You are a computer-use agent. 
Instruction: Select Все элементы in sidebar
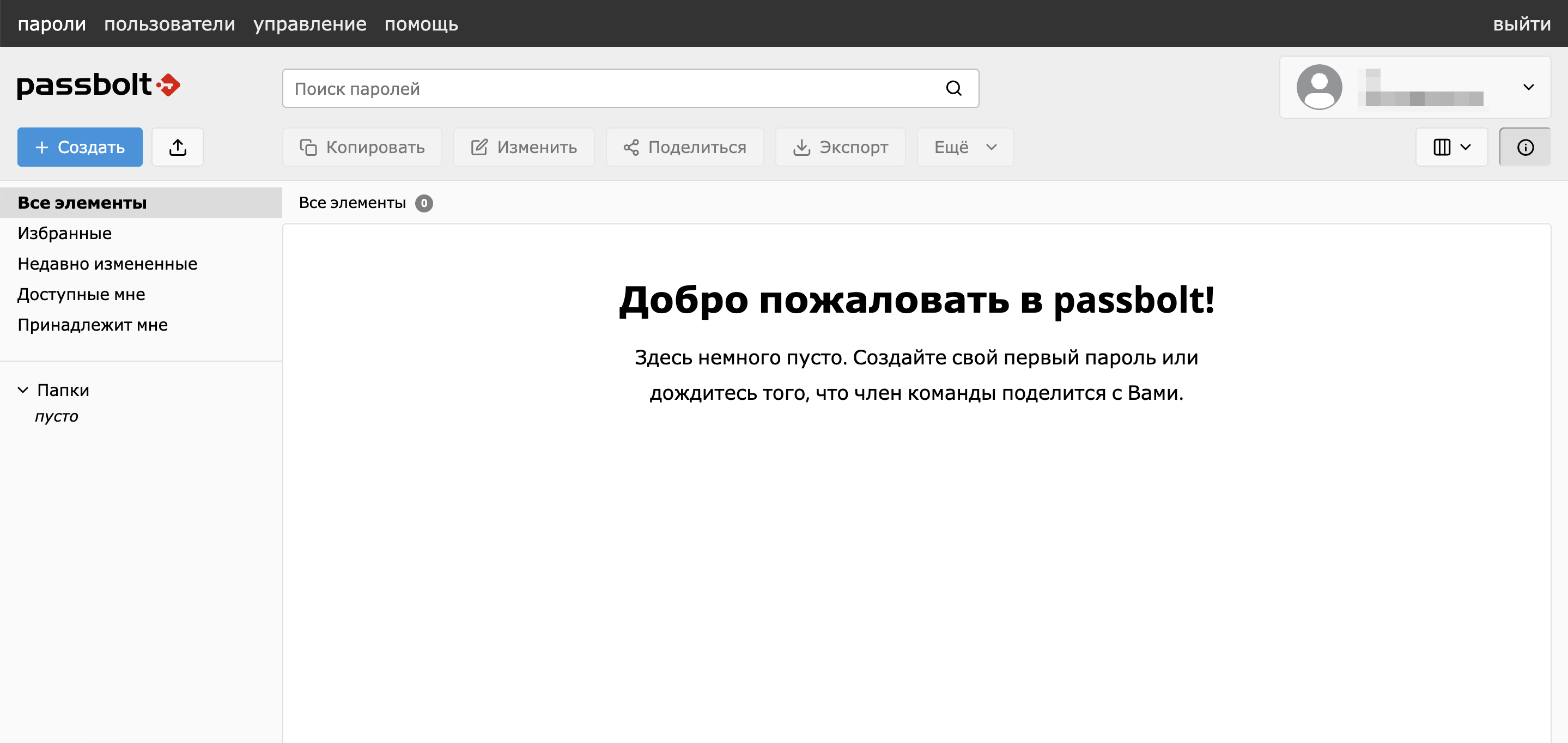141,203
